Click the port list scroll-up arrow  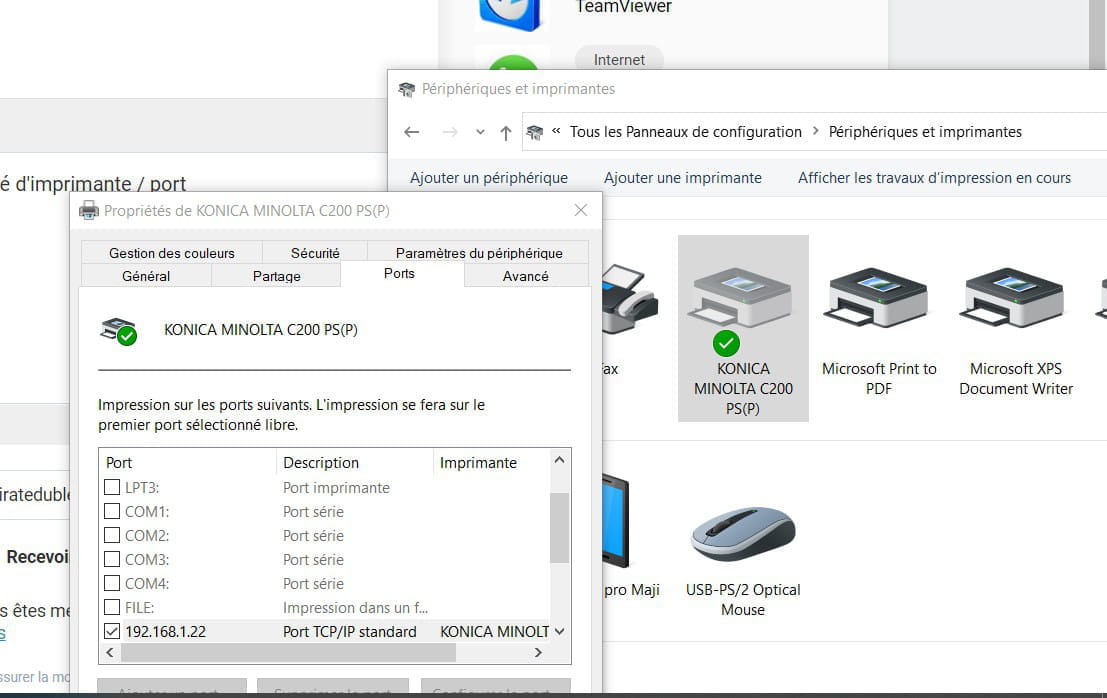coord(559,460)
